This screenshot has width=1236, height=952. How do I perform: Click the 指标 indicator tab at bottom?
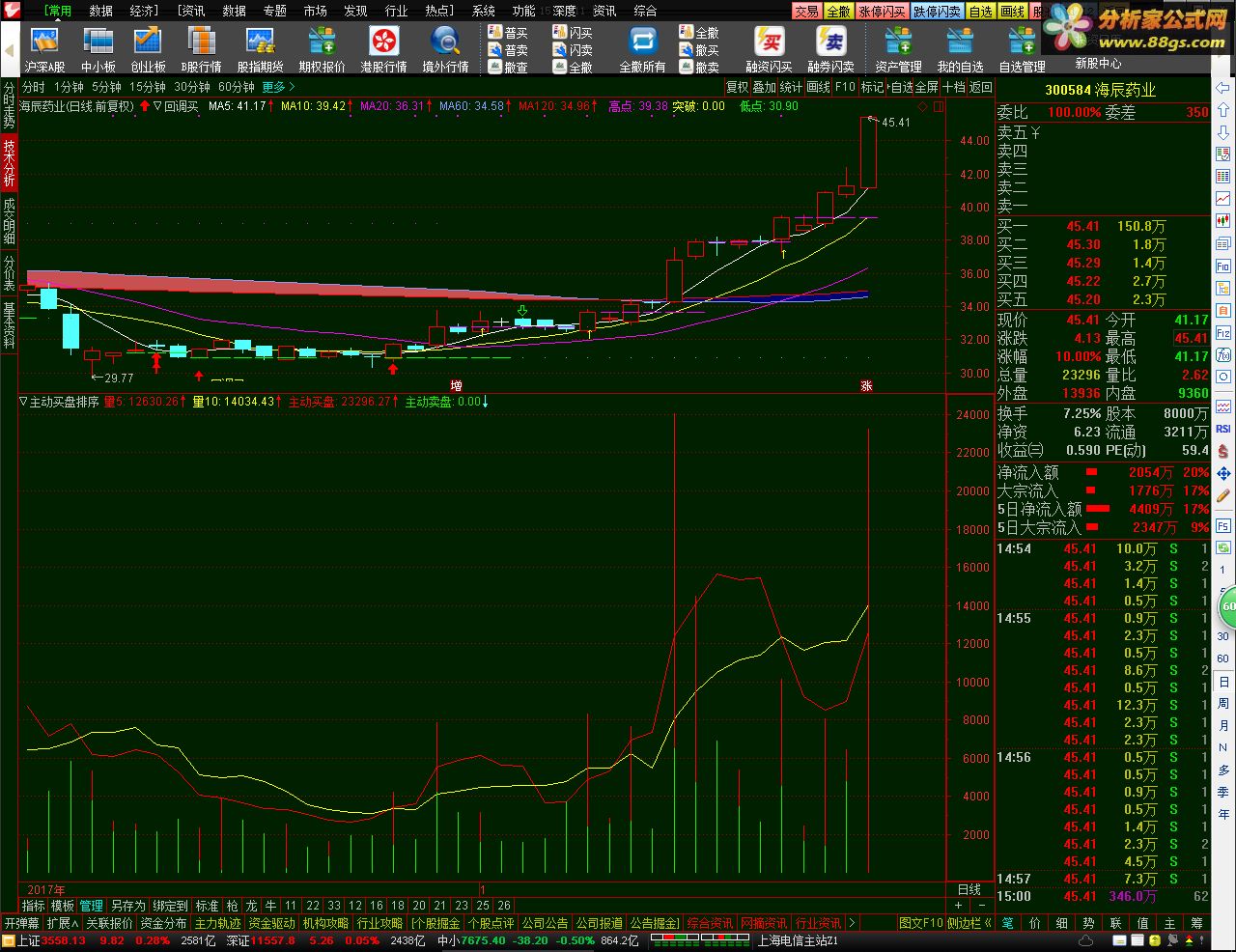(x=33, y=906)
